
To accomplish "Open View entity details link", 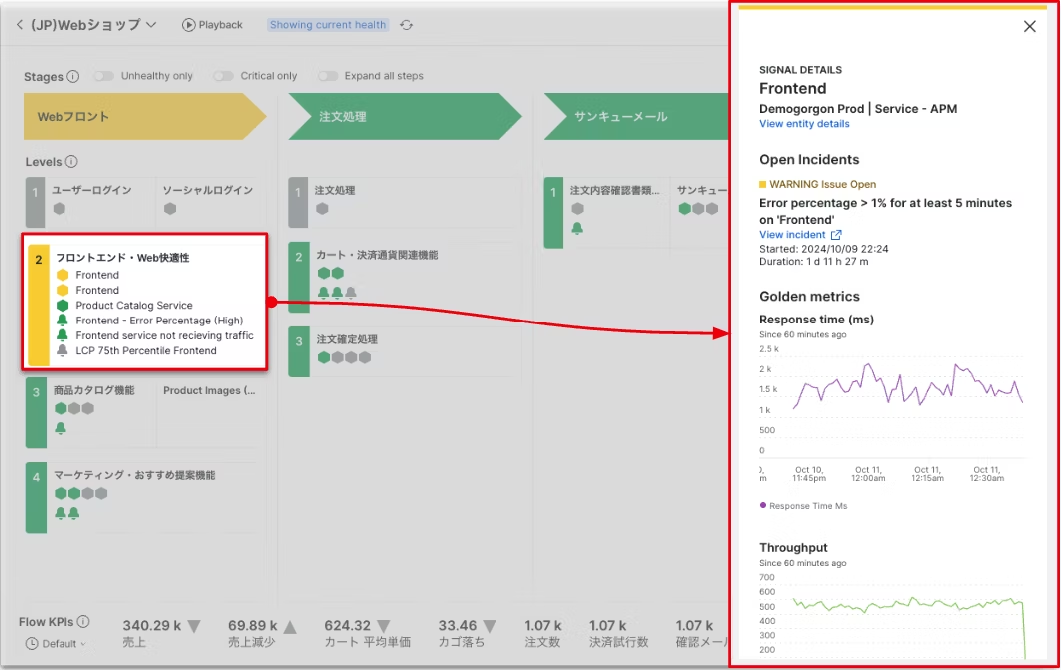I will (804, 124).
